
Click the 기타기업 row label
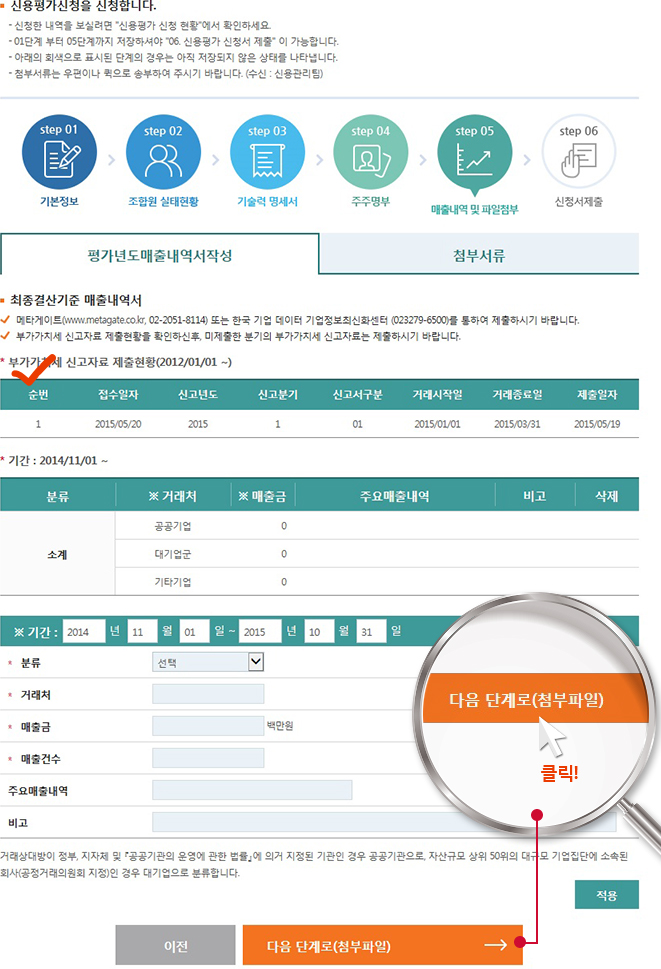pyautogui.click(x=172, y=582)
